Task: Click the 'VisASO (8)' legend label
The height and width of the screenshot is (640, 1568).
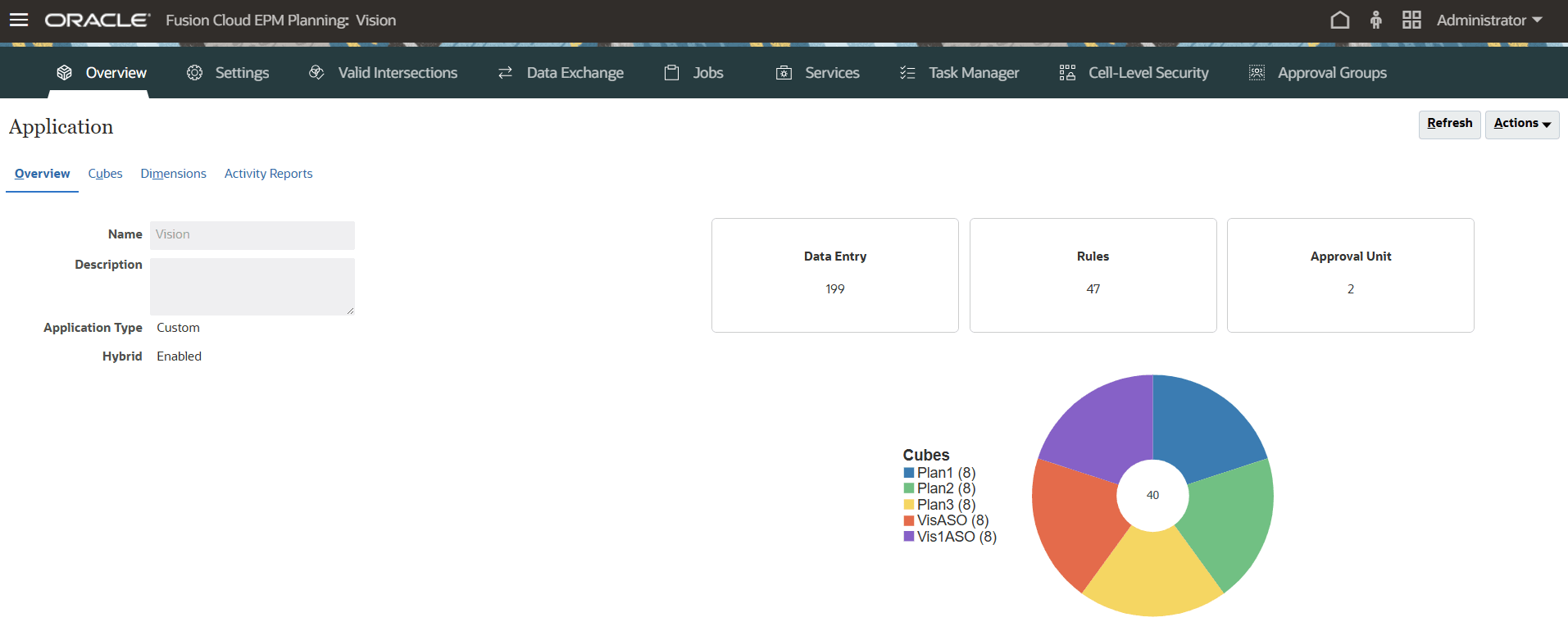Action: [953, 520]
